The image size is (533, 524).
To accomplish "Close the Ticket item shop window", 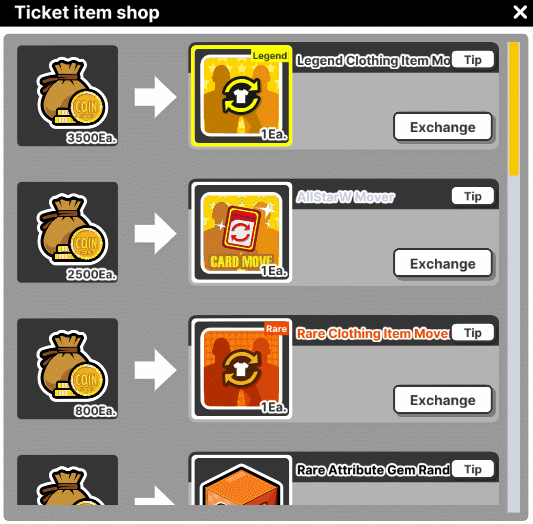I will click(x=520, y=12).
